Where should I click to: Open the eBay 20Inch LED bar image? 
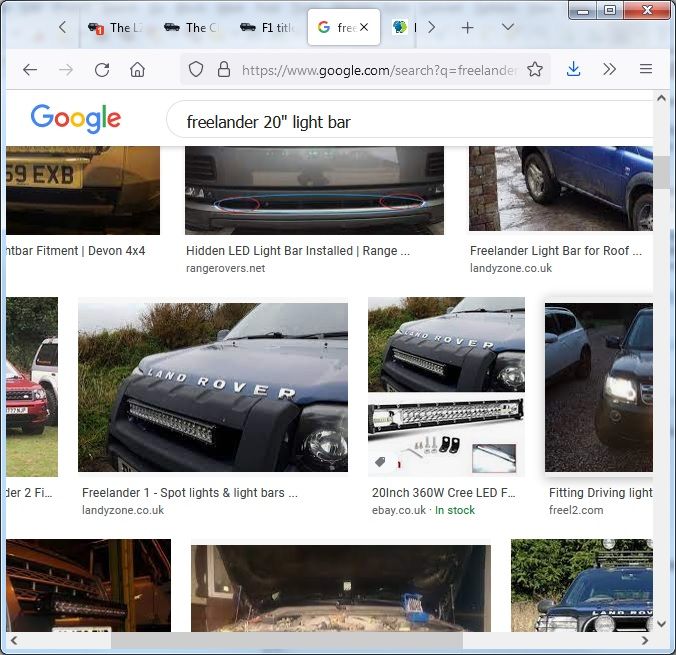pyautogui.click(x=446, y=387)
